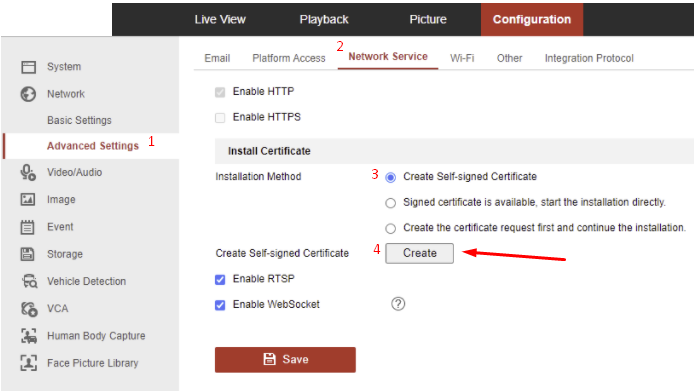Choose signed certificate is available option
Screen dimensions: 694x391
[390, 203]
